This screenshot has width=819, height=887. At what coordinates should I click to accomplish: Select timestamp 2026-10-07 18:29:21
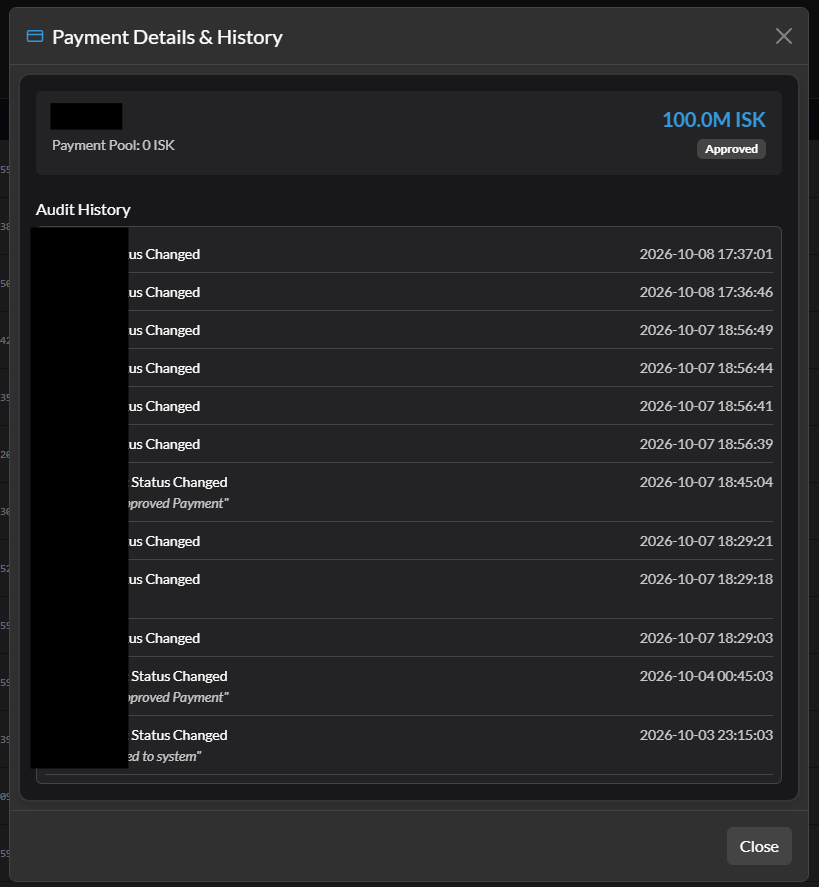point(706,541)
